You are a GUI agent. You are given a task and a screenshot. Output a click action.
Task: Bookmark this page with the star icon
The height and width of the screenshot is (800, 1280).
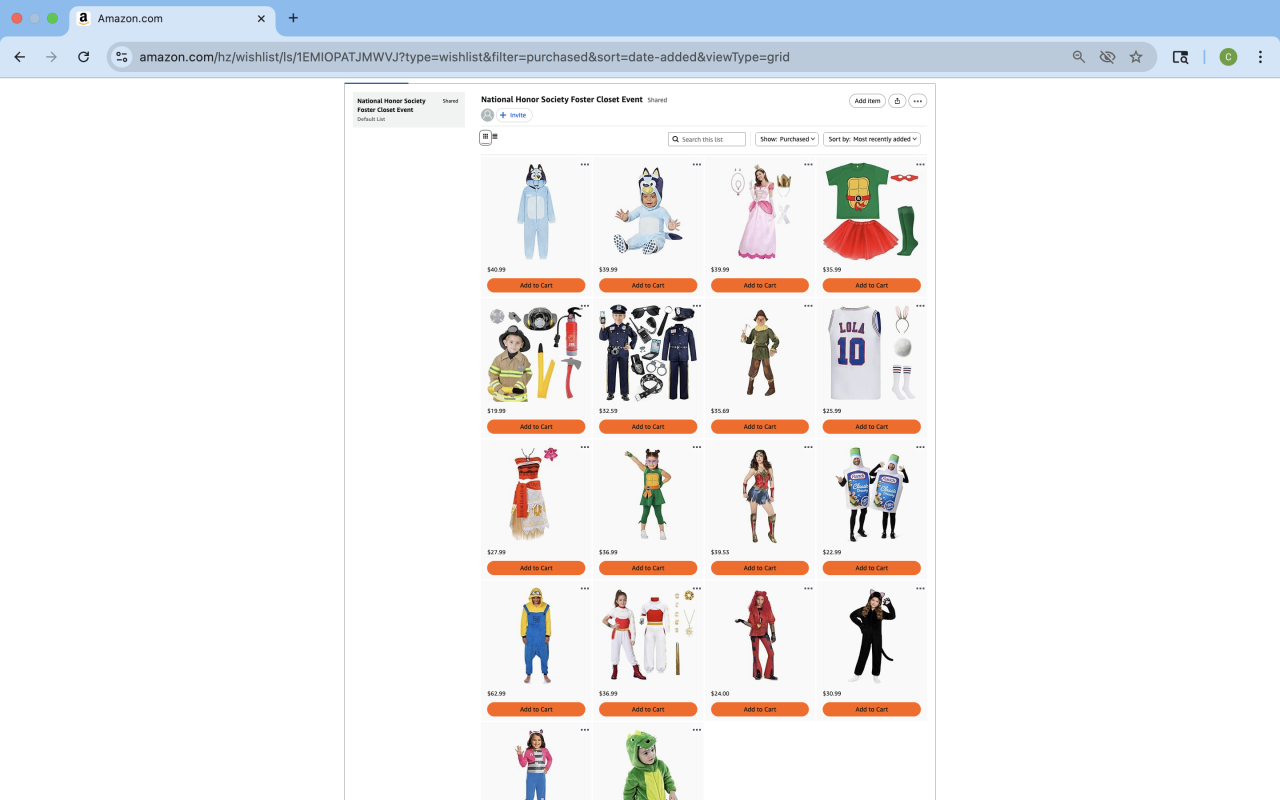pos(1136,57)
